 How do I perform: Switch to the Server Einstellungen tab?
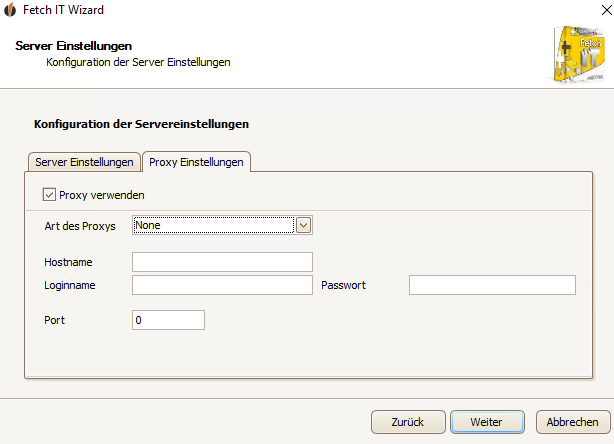84,162
